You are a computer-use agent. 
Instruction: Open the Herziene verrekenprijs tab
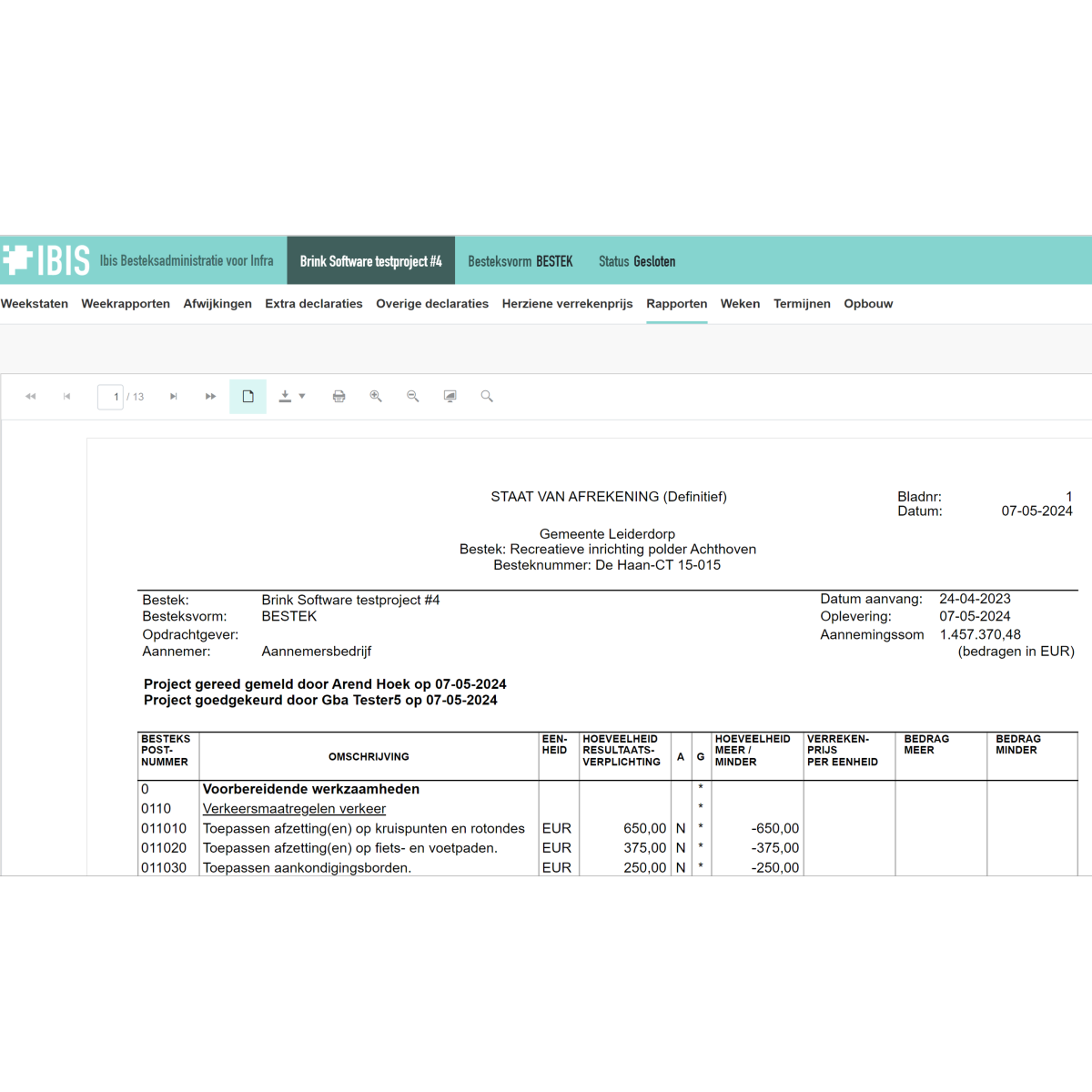click(x=567, y=304)
